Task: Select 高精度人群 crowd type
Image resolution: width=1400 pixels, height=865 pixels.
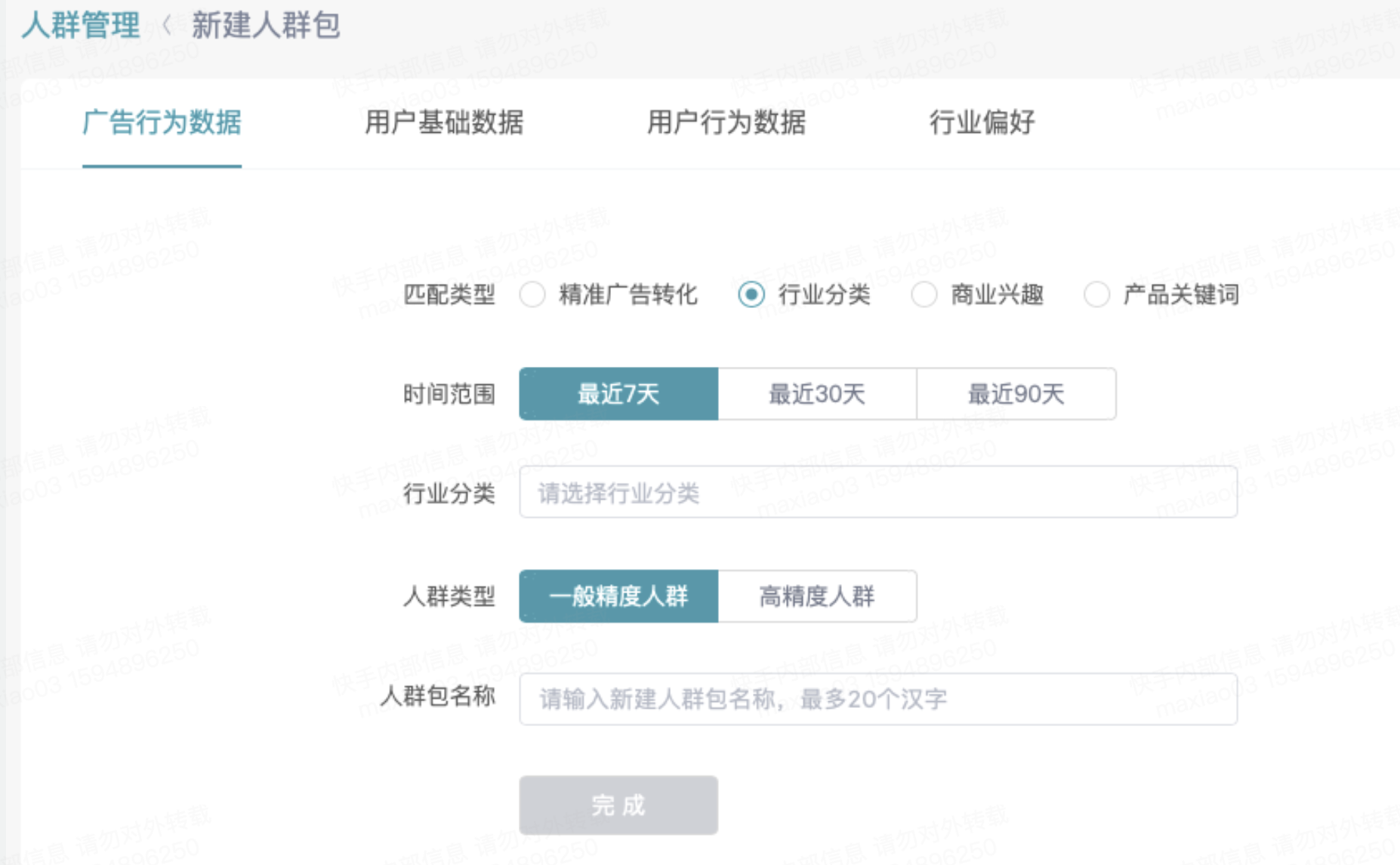Action: pyautogui.click(x=817, y=596)
